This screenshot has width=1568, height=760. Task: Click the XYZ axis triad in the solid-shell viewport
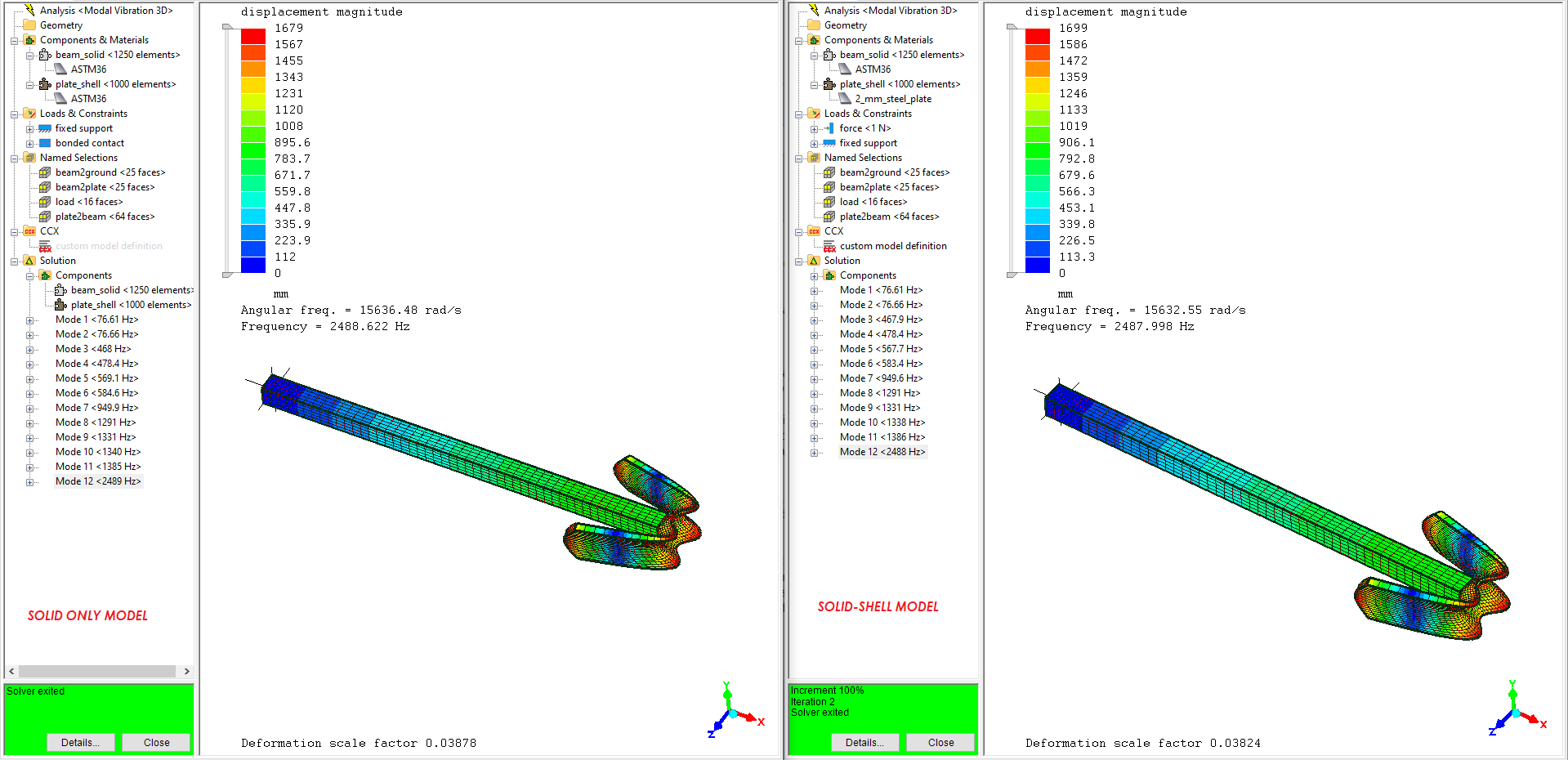click(x=1517, y=709)
